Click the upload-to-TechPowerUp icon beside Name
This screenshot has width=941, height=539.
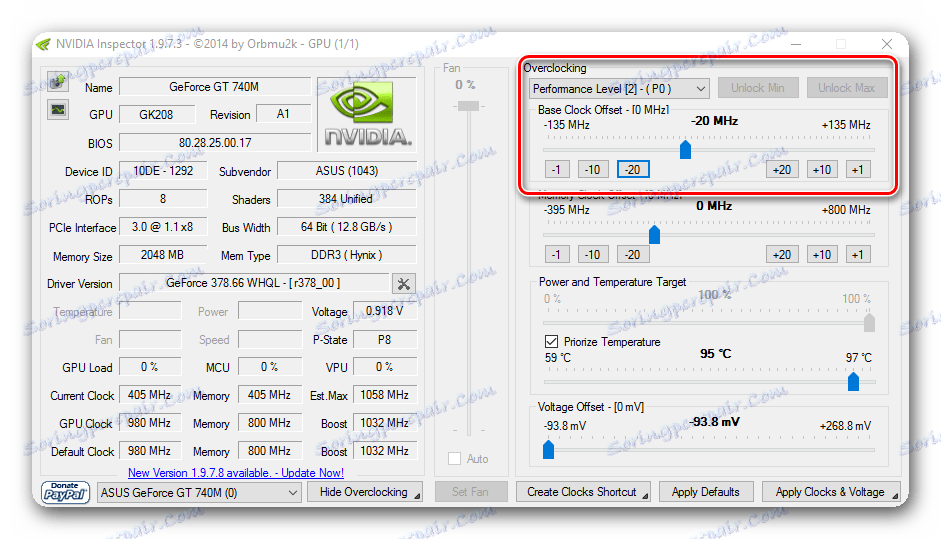(58, 81)
